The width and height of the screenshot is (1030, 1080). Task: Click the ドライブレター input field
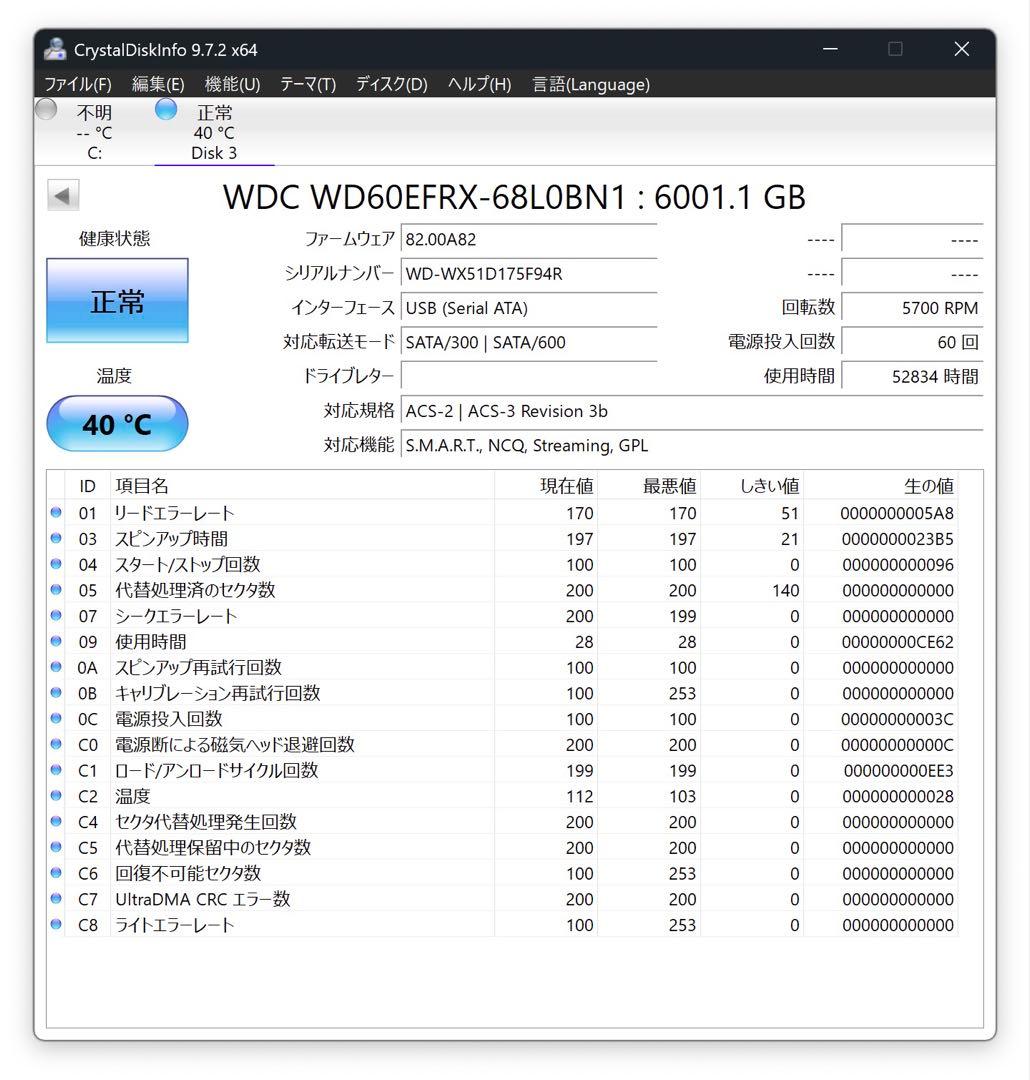[x=528, y=376]
